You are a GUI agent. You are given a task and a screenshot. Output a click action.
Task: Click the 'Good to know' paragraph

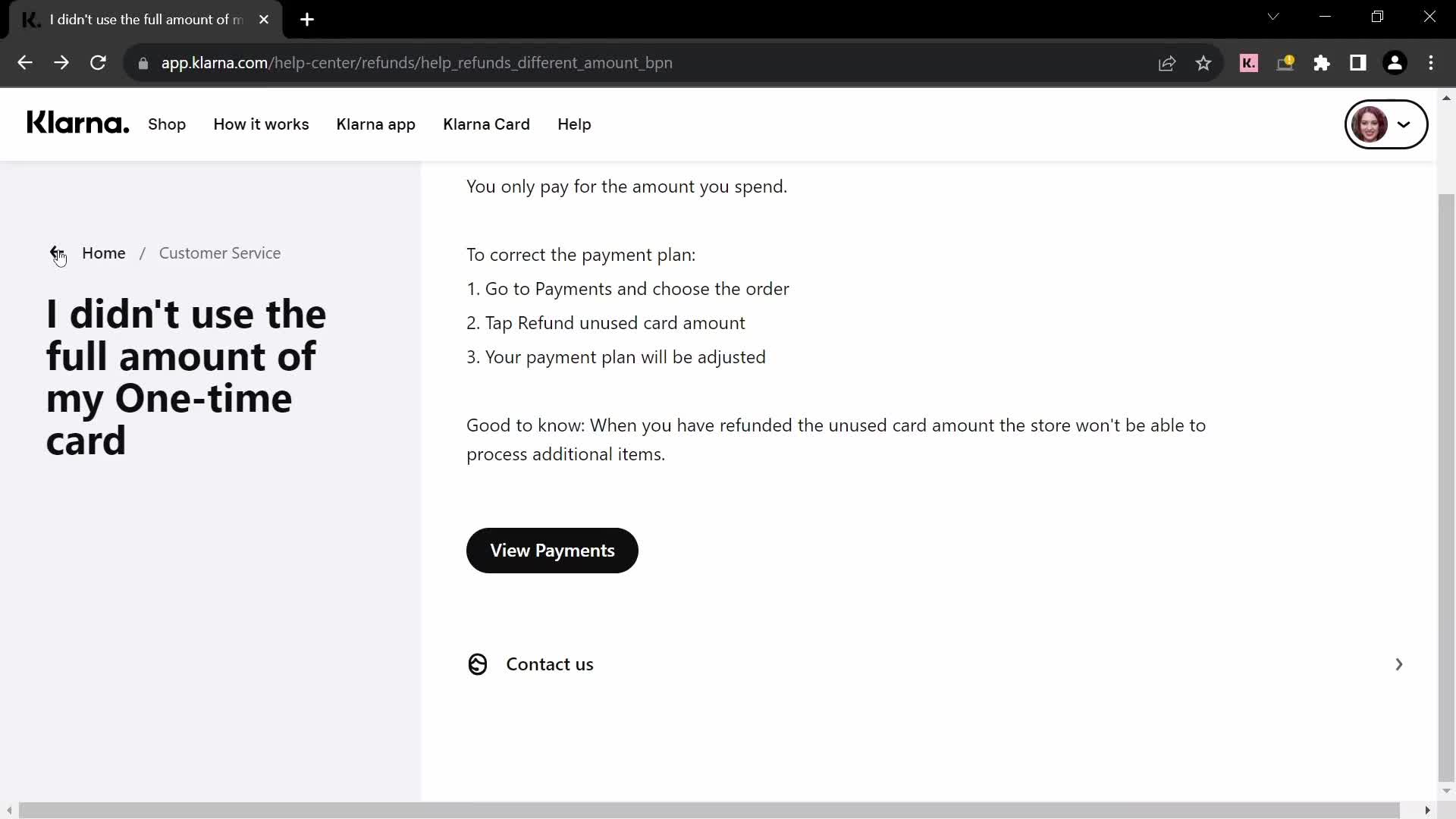tap(836, 440)
